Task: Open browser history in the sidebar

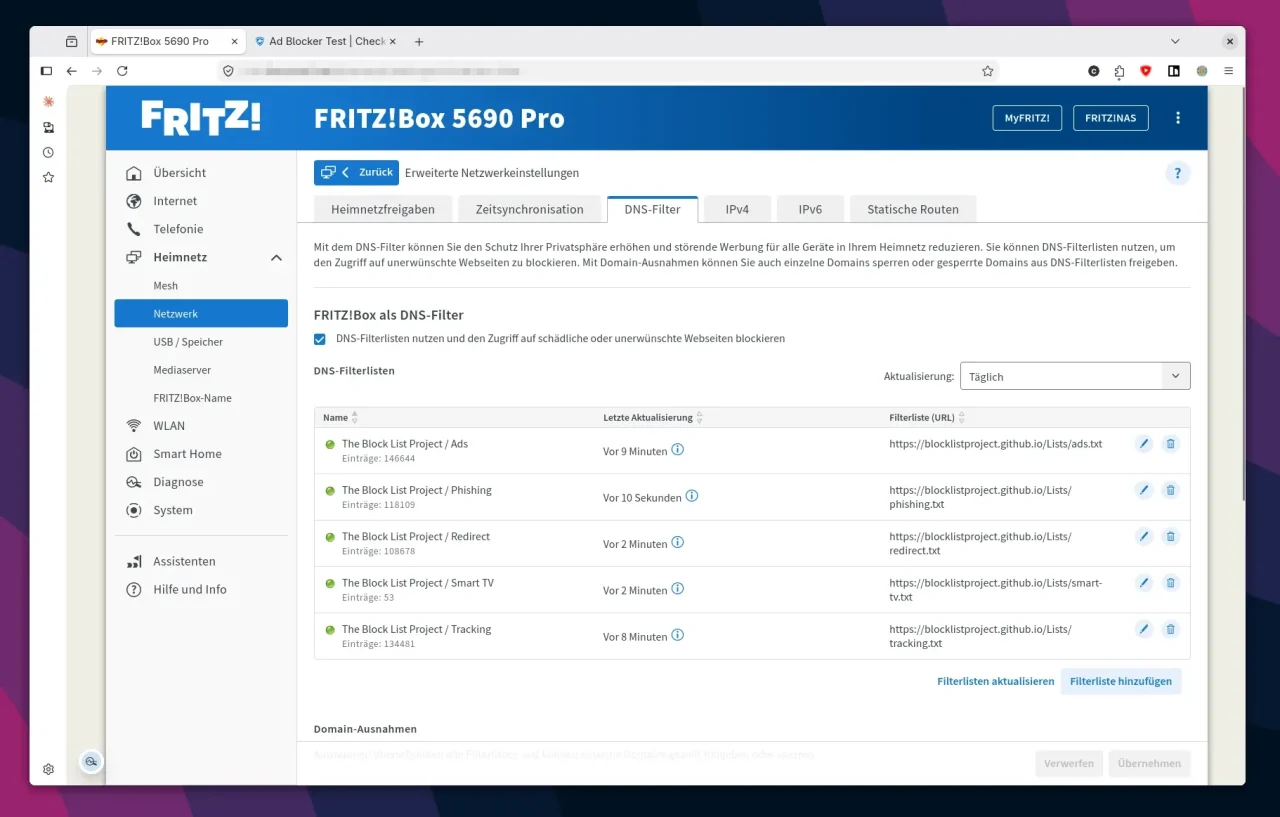Action: 48,153
